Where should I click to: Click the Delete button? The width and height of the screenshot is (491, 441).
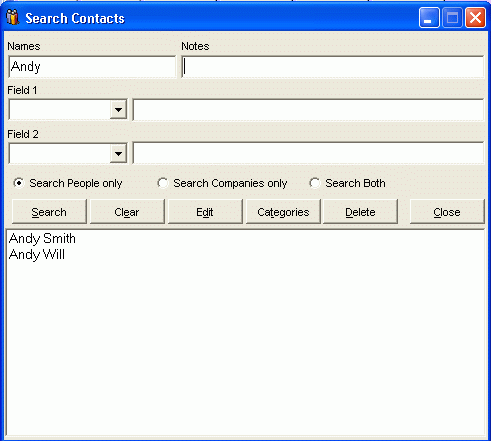tap(360, 212)
